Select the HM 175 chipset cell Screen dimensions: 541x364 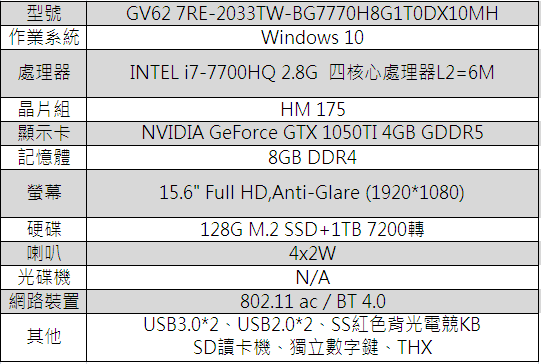click(312, 109)
